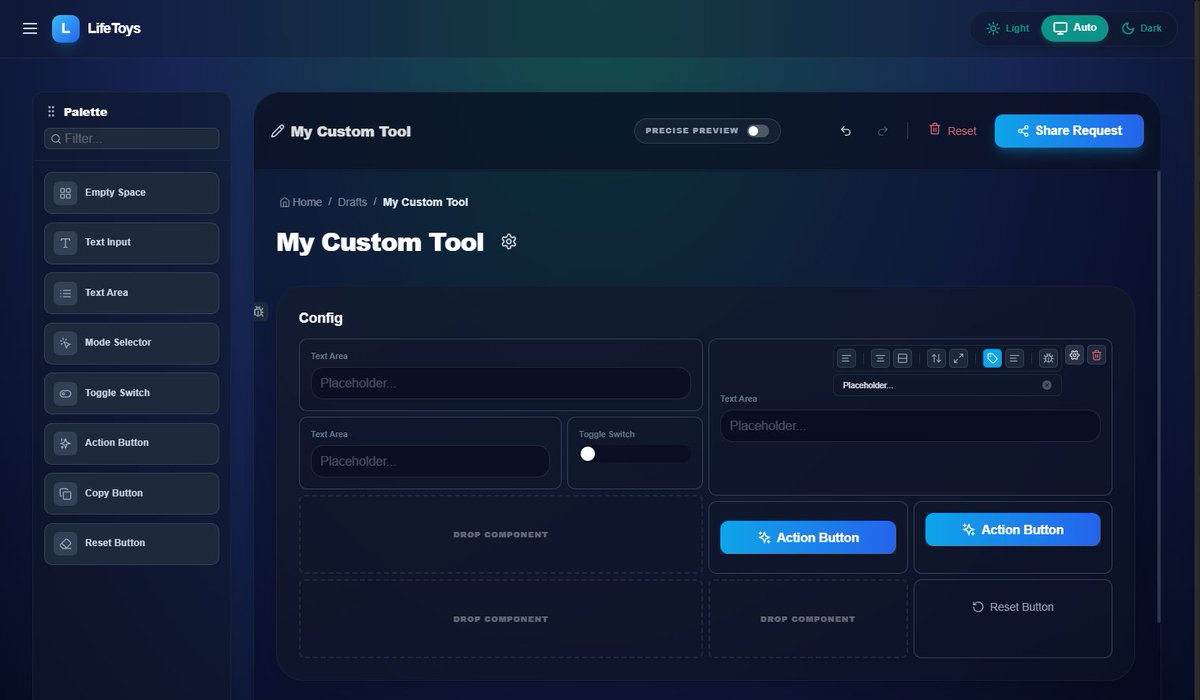The image size is (1200, 700).
Task: Click the selected Text Area placeholder field
Action: coord(910,426)
